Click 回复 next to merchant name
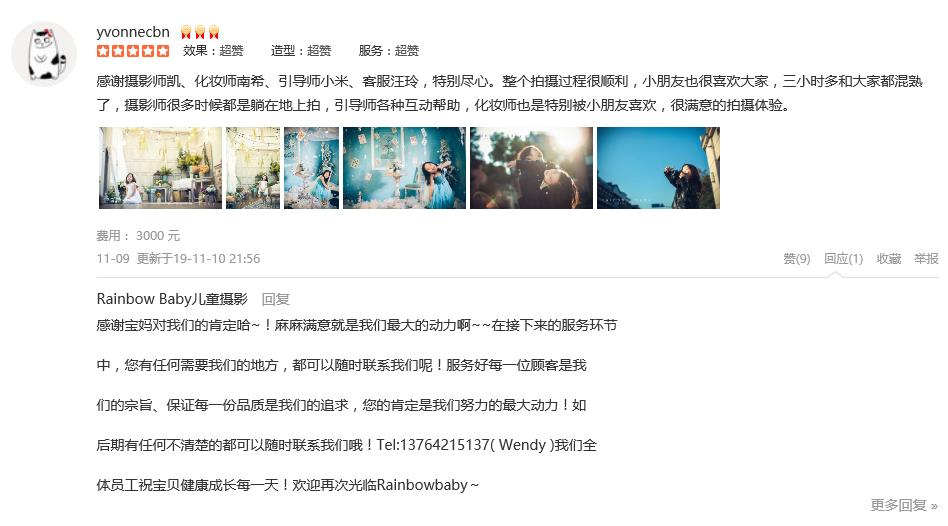948x526 pixels. (x=276, y=299)
